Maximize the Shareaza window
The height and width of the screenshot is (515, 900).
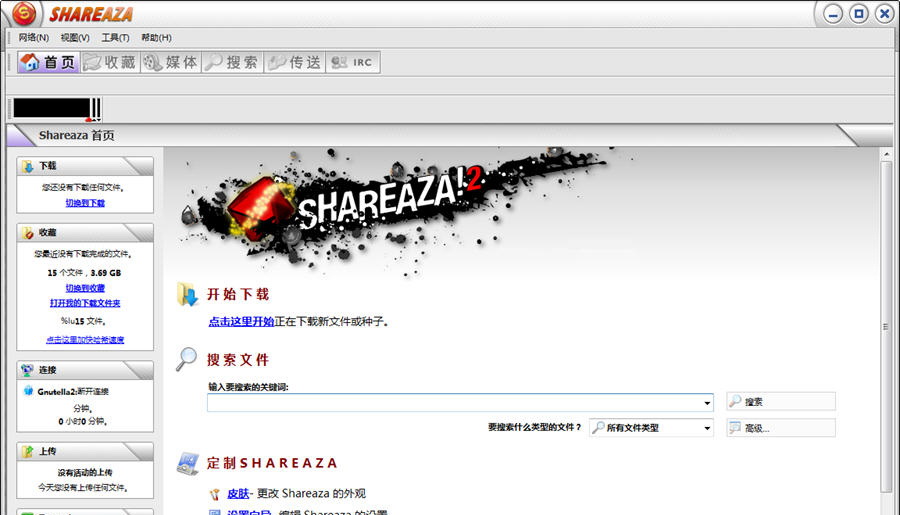coord(859,14)
